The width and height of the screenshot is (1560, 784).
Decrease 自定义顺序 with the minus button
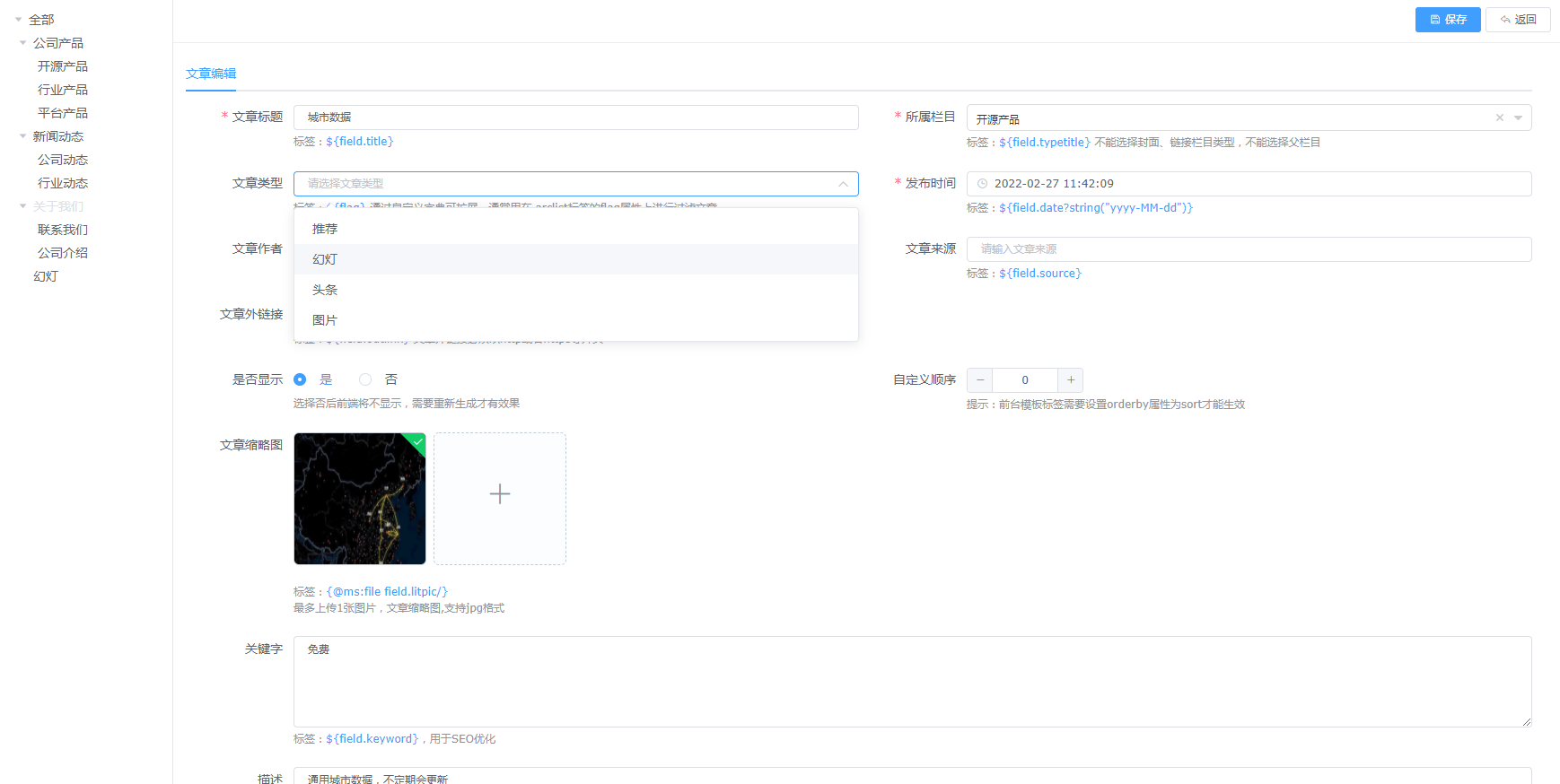pyautogui.click(x=980, y=380)
